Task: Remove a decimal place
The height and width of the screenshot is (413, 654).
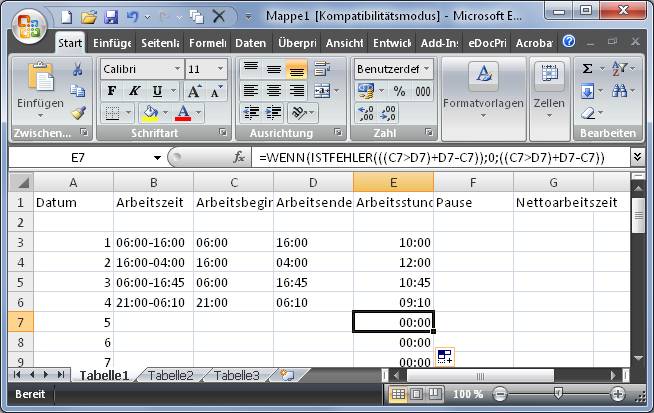Action: pyautogui.click(x=388, y=113)
